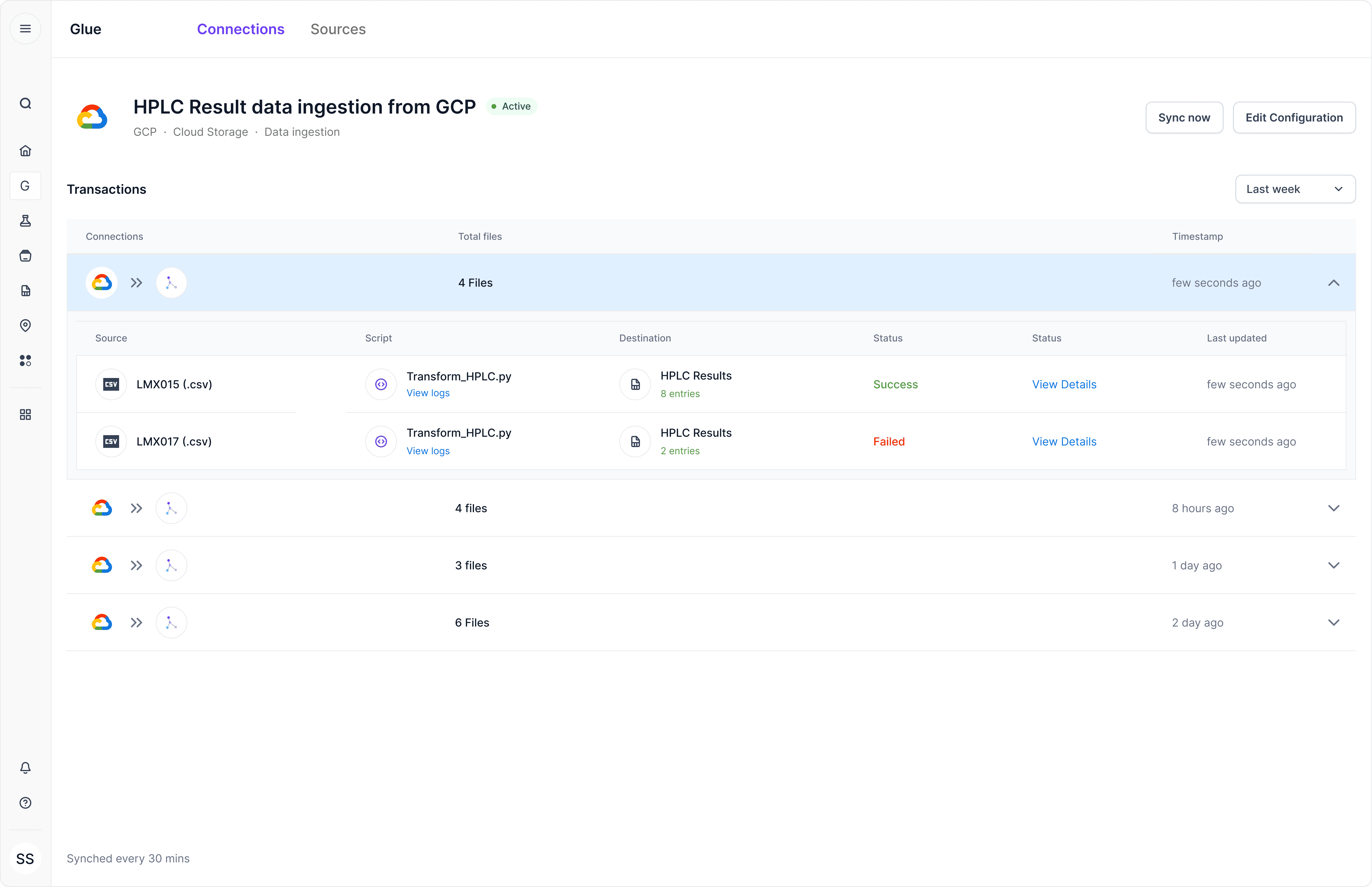This screenshot has height=887, width=1372.
Task: Click the Glue 'G' sidebar icon
Action: point(25,186)
